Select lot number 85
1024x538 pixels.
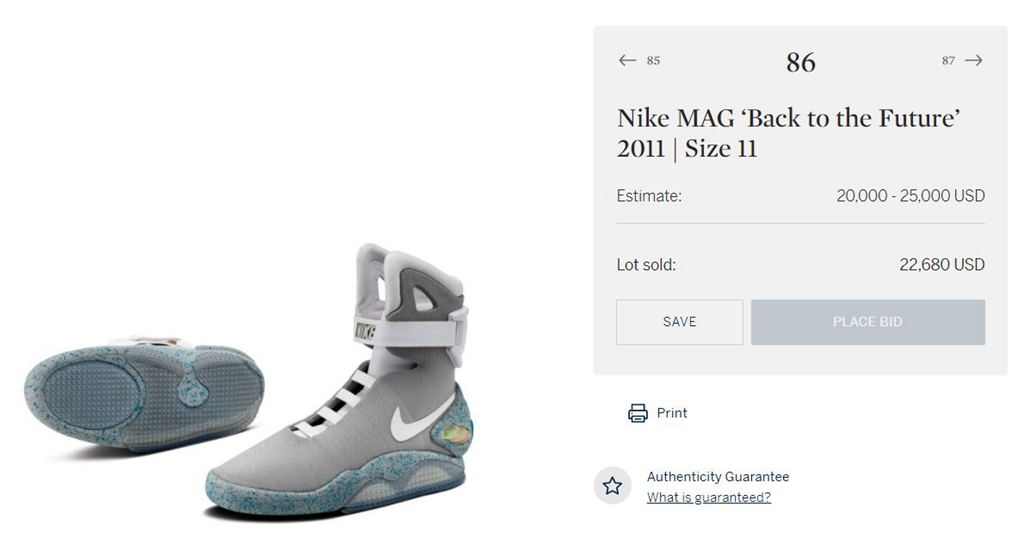click(x=653, y=61)
